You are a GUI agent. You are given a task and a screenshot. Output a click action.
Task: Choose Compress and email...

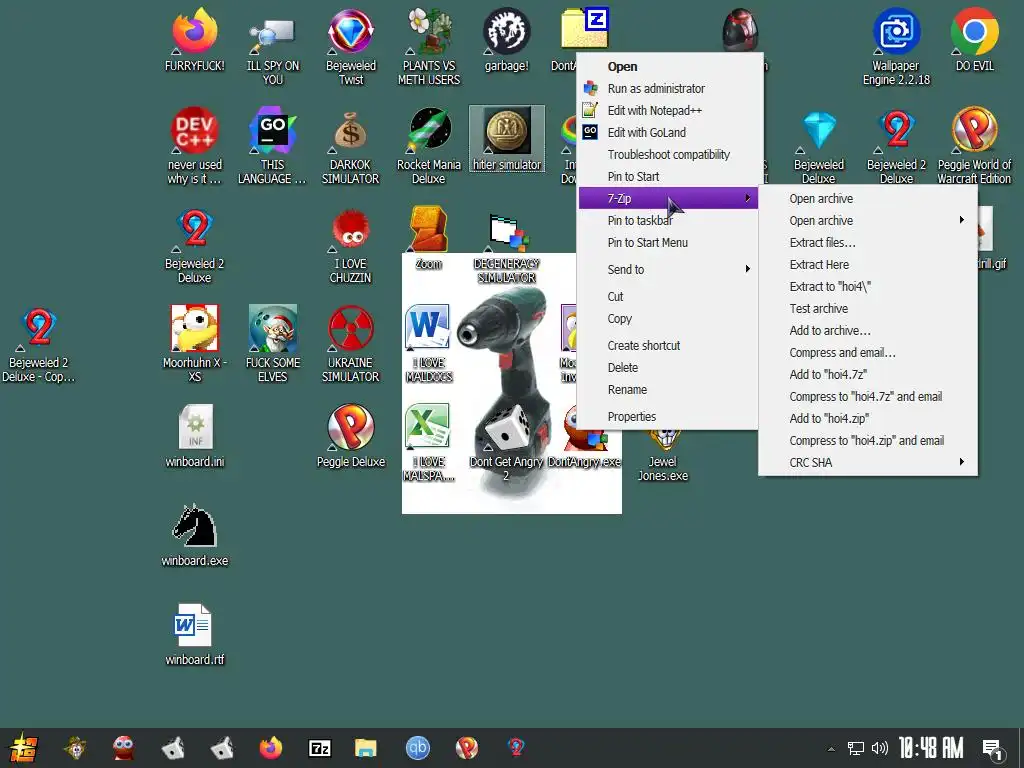click(868, 353)
